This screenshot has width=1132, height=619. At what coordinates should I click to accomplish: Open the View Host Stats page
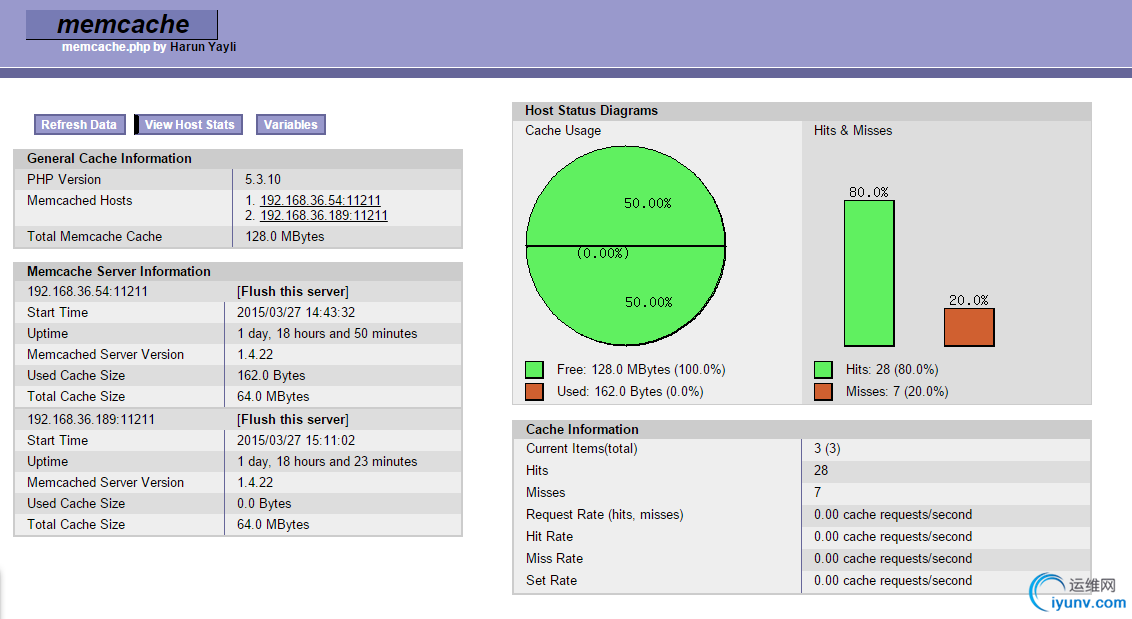189,125
